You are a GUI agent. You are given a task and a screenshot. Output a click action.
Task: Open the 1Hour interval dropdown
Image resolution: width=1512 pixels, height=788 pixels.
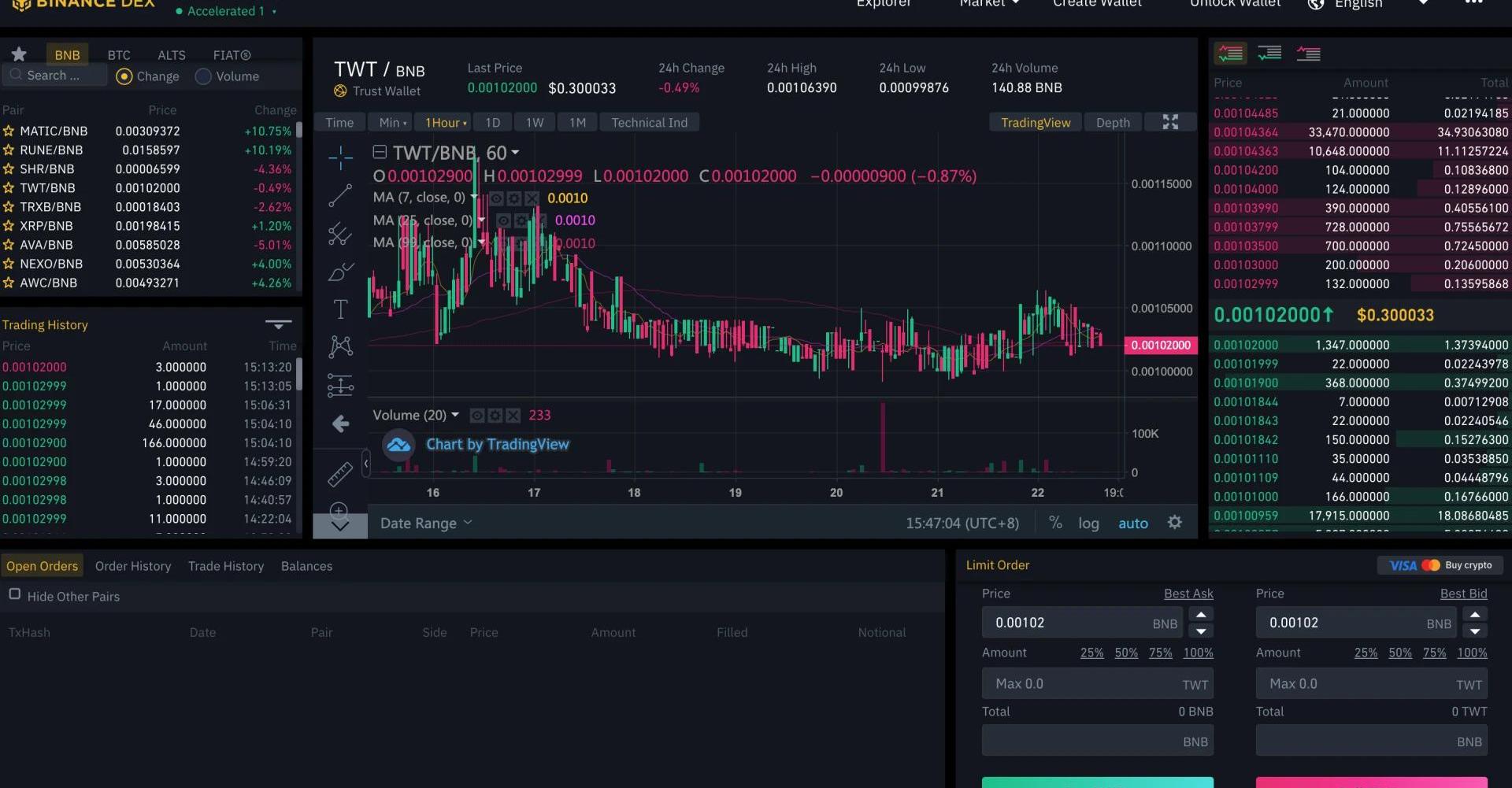446,122
